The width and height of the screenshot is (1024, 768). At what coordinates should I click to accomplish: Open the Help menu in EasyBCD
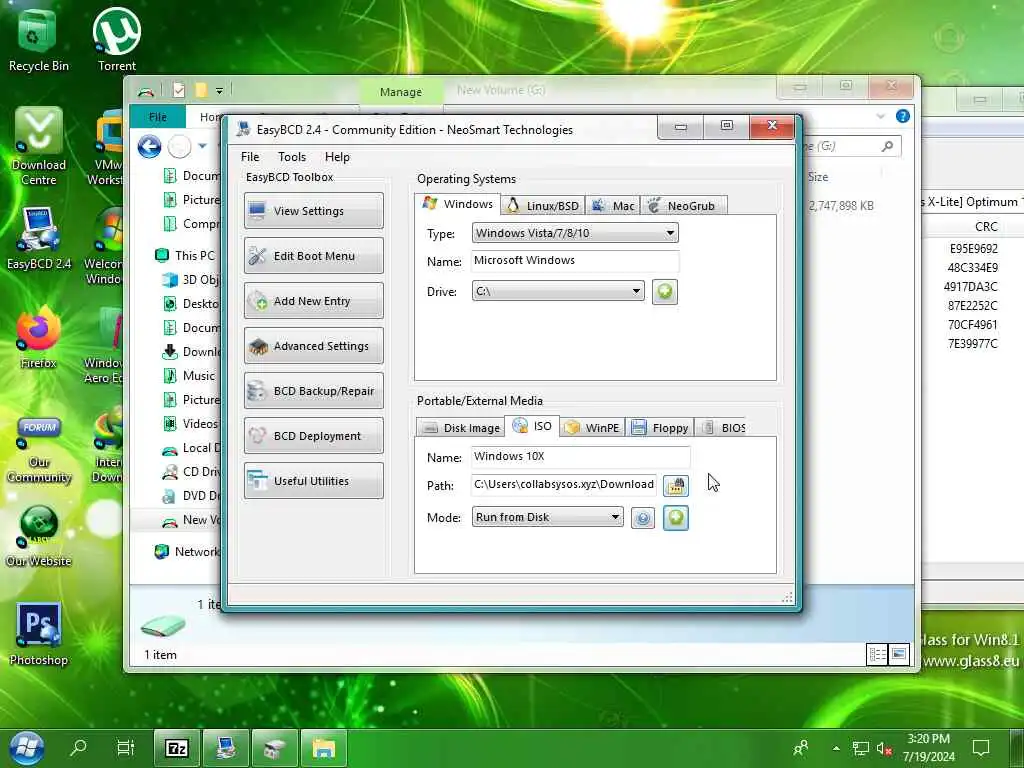[x=337, y=157]
